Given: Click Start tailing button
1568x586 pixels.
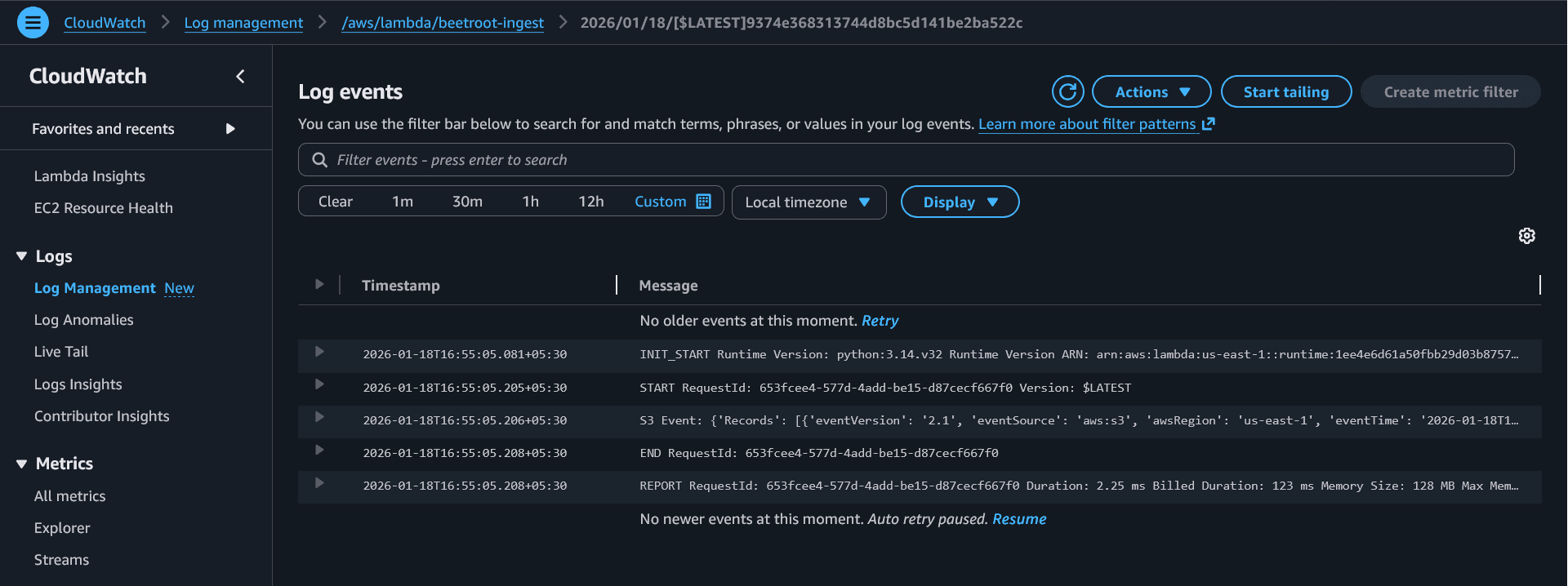Looking at the screenshot, I should [1285, 91].
